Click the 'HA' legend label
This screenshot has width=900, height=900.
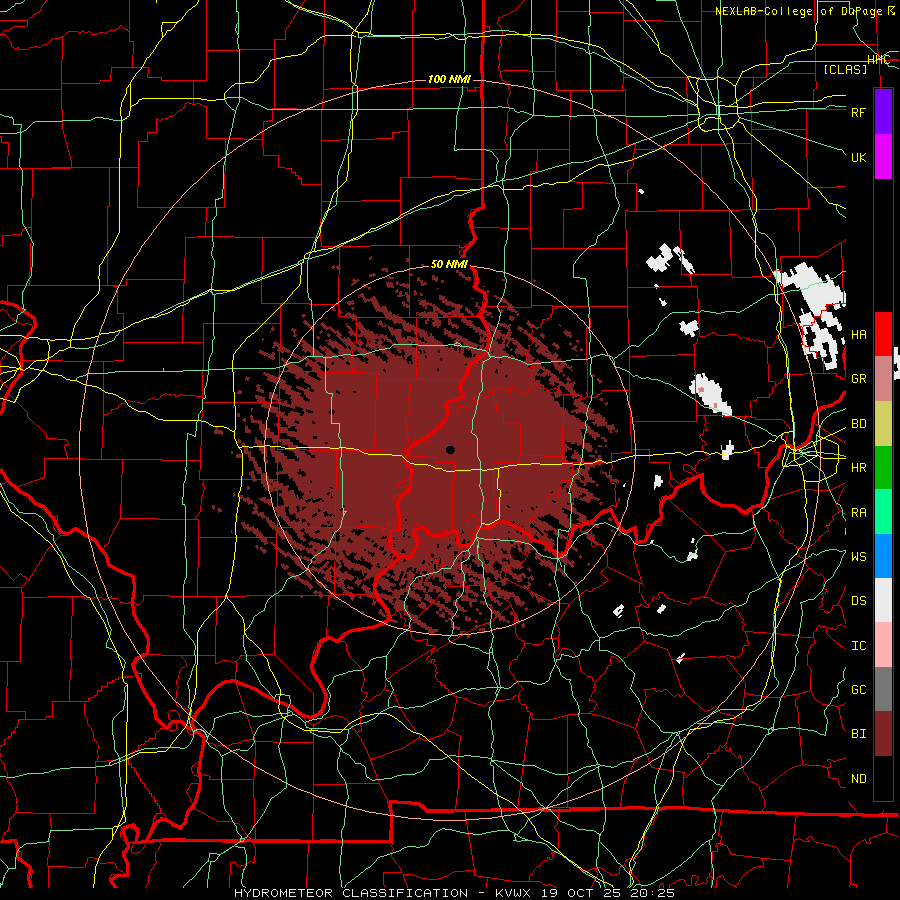[858, 335]
